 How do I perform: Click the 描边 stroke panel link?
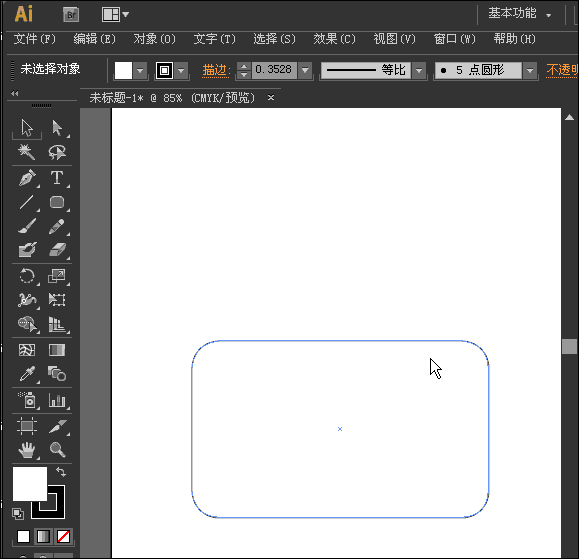[216, 70]
